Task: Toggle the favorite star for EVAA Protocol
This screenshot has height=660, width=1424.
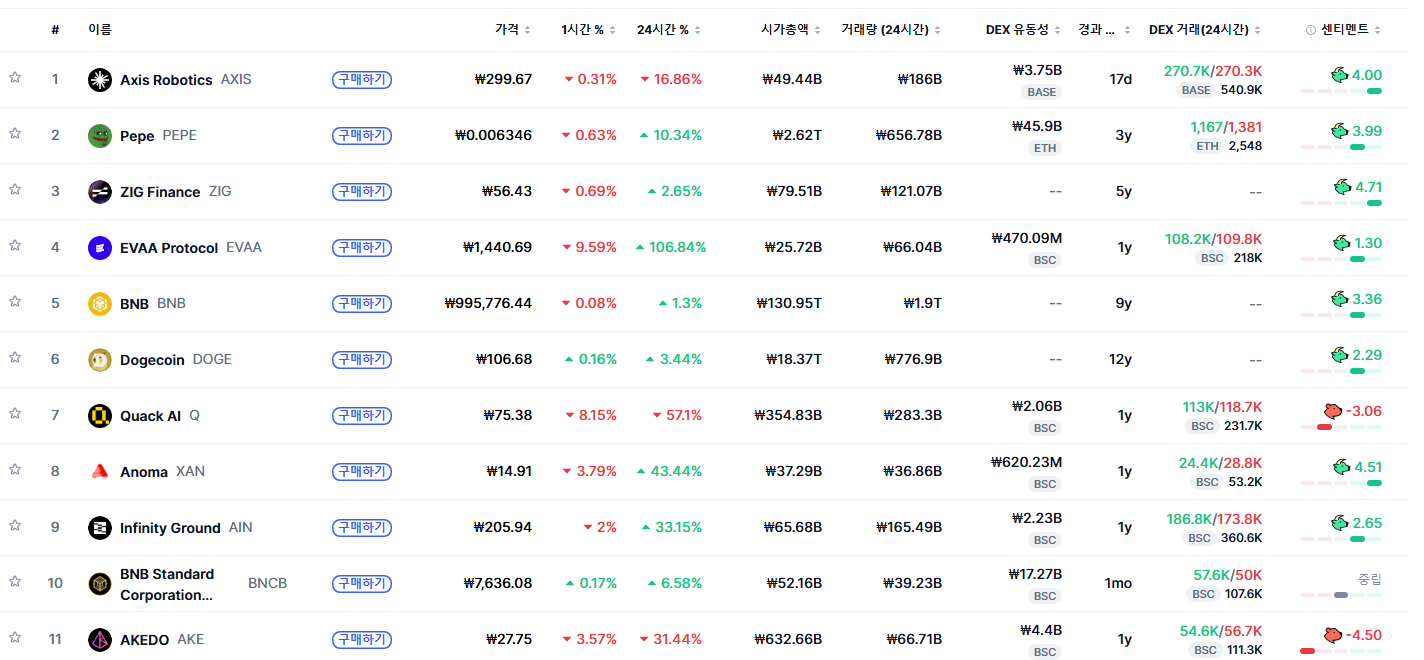Action: pos(15,246)
